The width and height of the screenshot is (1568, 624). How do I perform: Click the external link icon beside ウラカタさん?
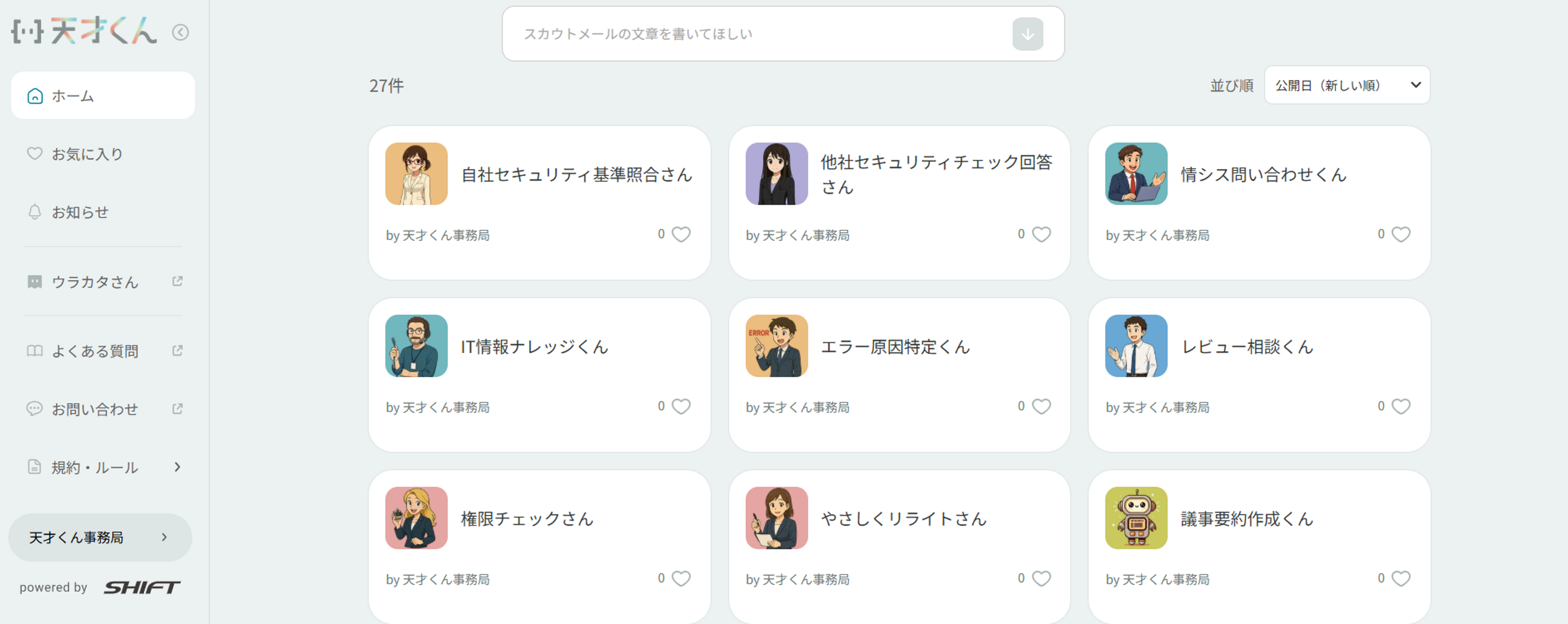tap(177, 281)
